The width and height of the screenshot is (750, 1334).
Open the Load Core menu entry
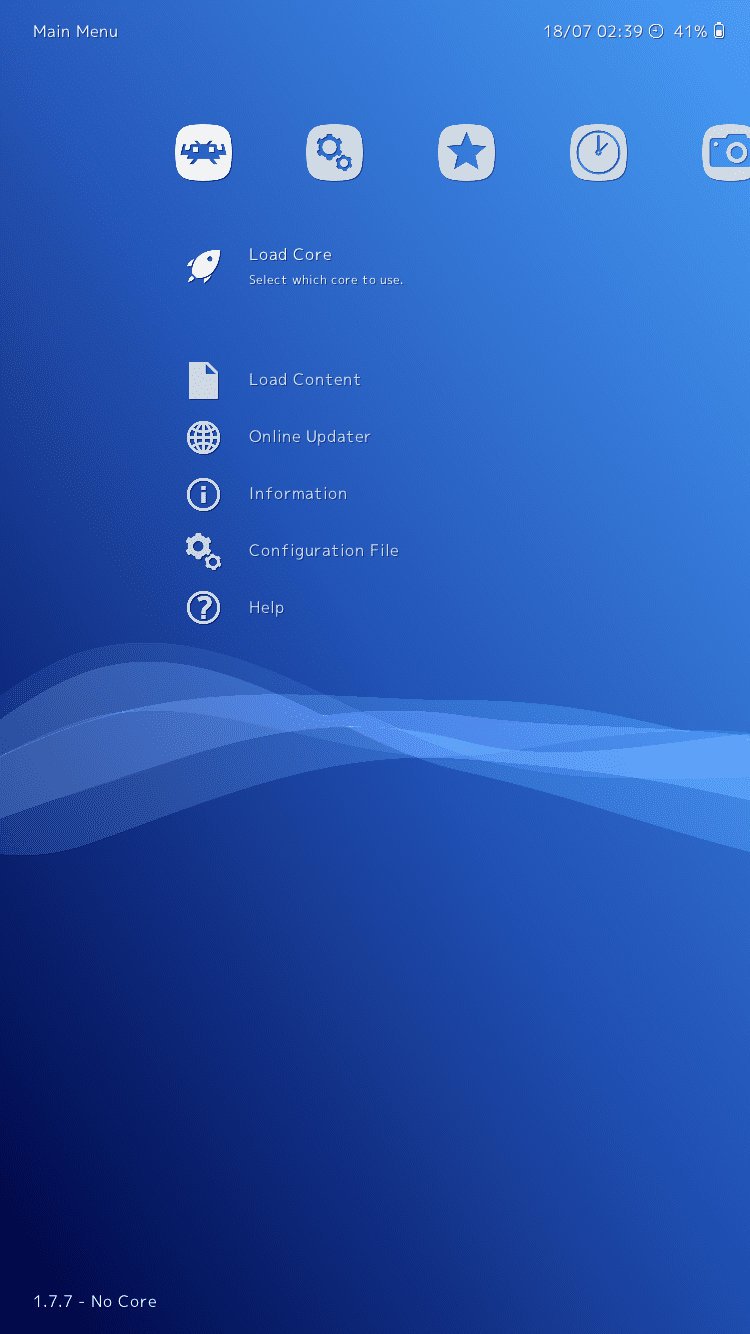(x=290, y=255)
